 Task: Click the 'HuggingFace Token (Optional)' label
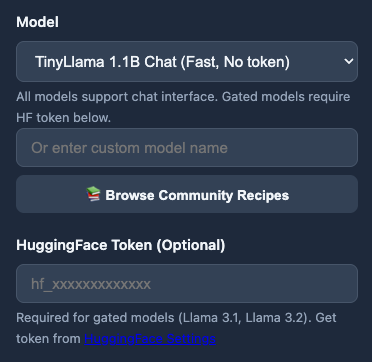pos(121,245)
